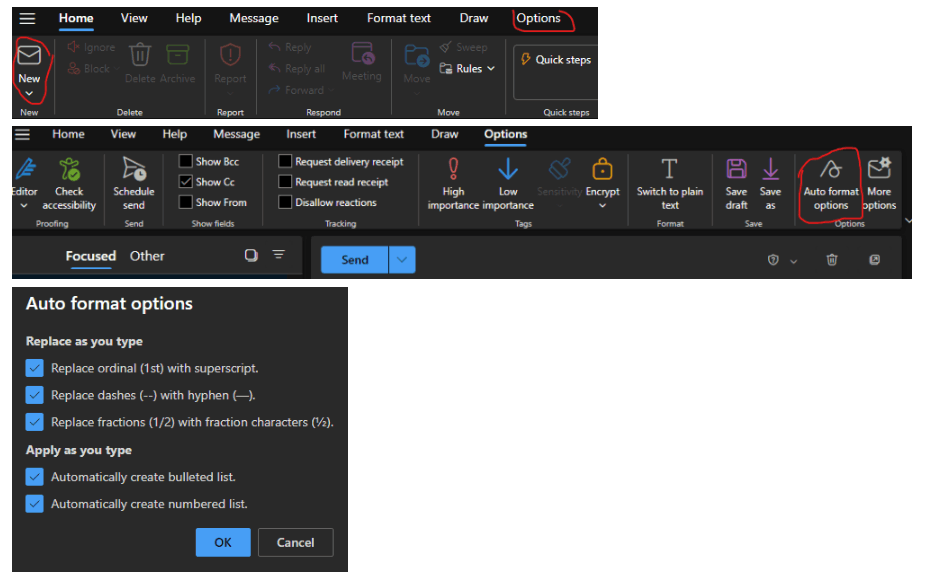Image resolution: width=947 pixels, height=578 pixels.
Task: Mark the email as Low importance
Action: 508,183
